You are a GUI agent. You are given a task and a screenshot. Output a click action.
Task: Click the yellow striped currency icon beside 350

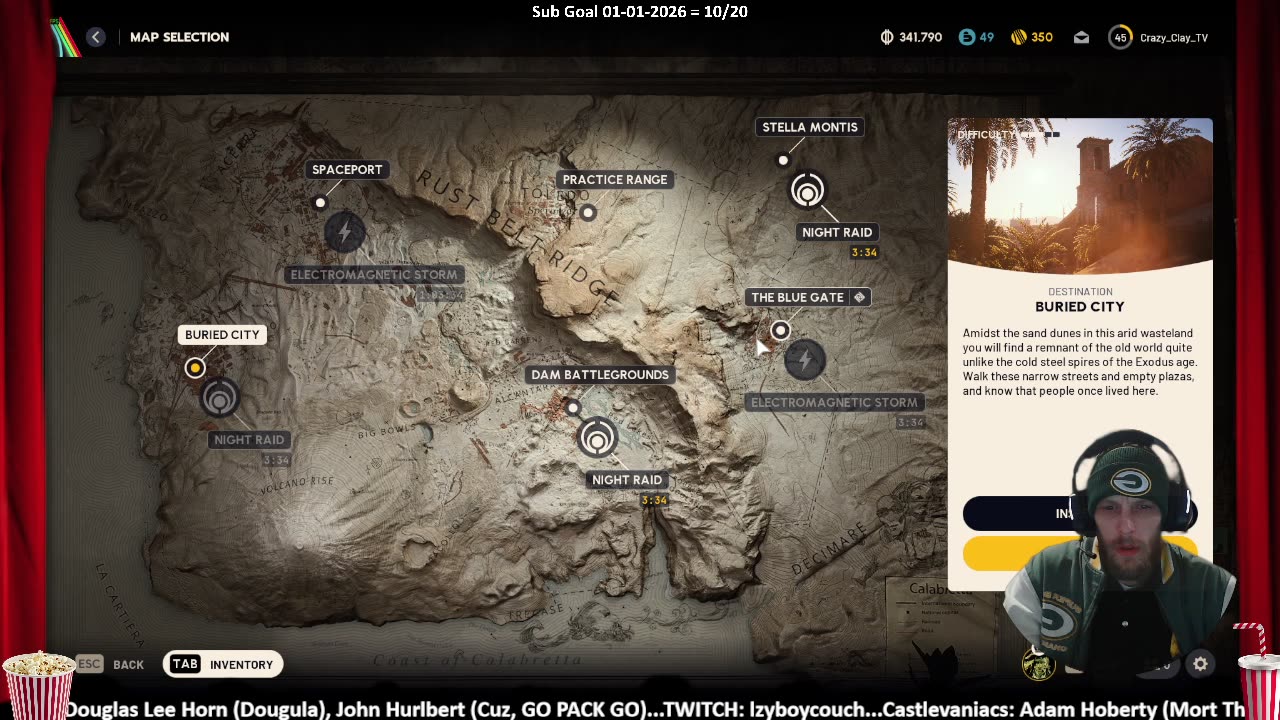click(x=1019, y=37)
